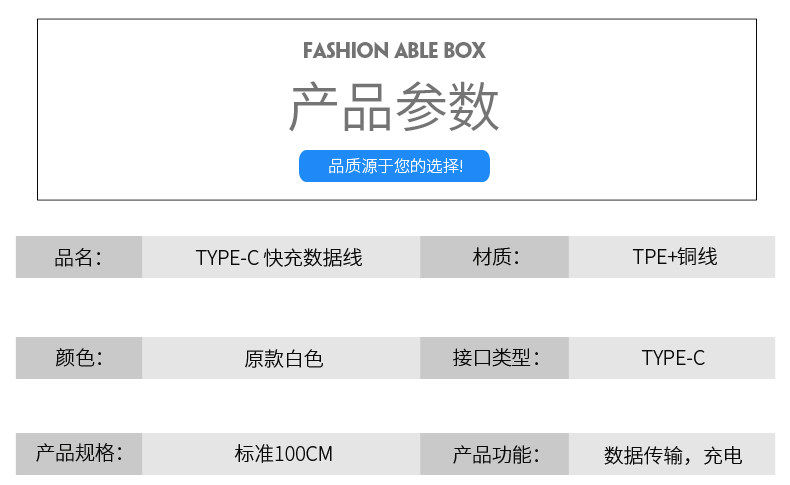The image size is (790, 485).
Task: Click the word BOX in the heading
Action: (467, 50)
